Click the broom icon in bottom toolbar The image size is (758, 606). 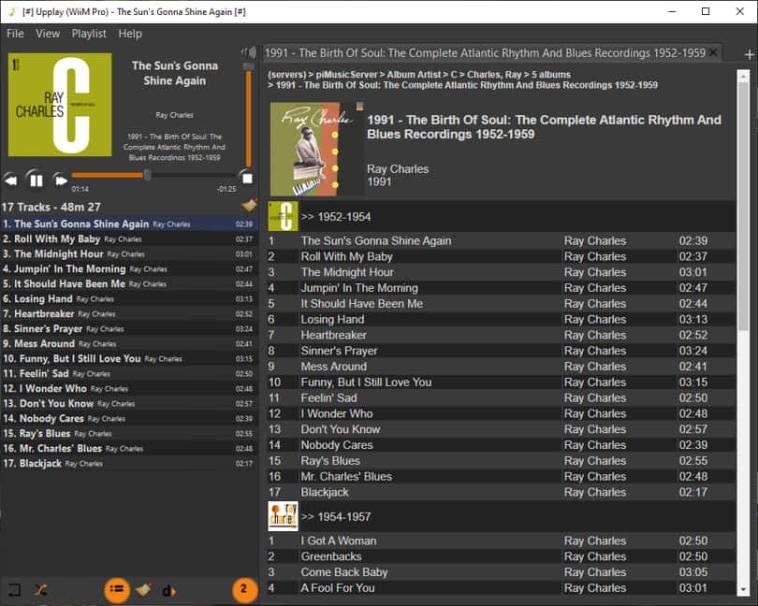143,590
